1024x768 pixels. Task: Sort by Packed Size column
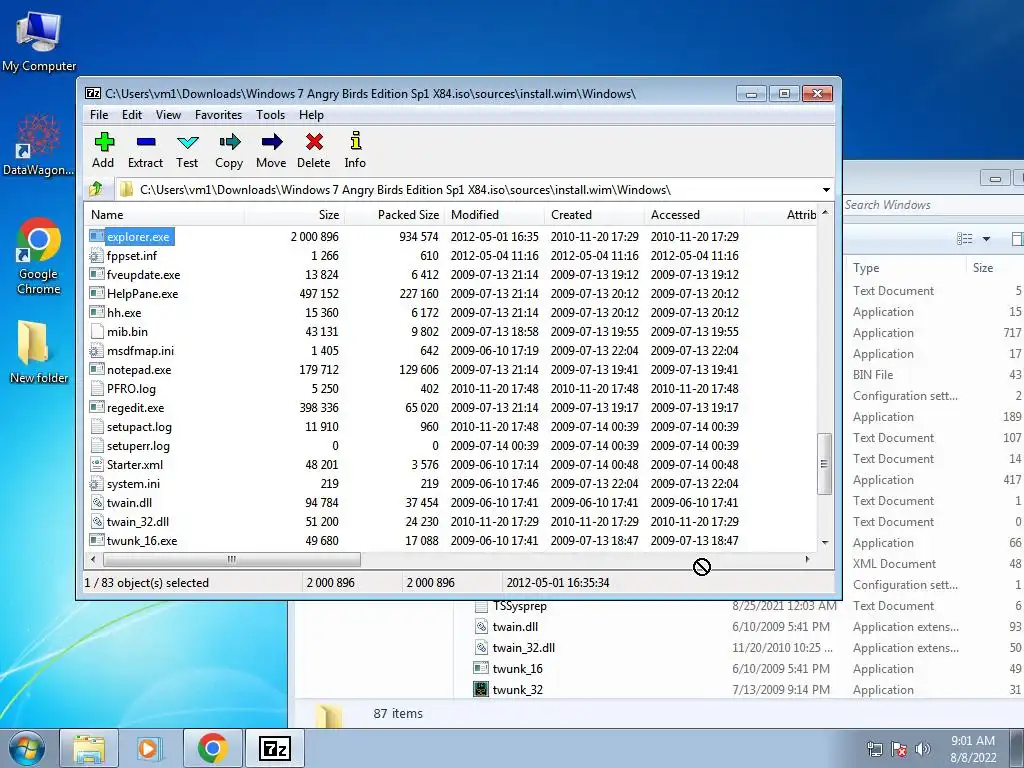coord(394,215)
